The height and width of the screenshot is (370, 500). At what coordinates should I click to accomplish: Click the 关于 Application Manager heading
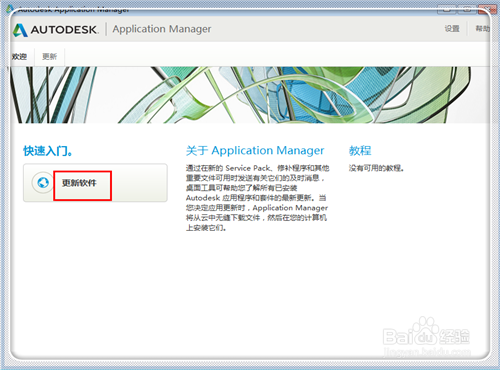(255, 150)
